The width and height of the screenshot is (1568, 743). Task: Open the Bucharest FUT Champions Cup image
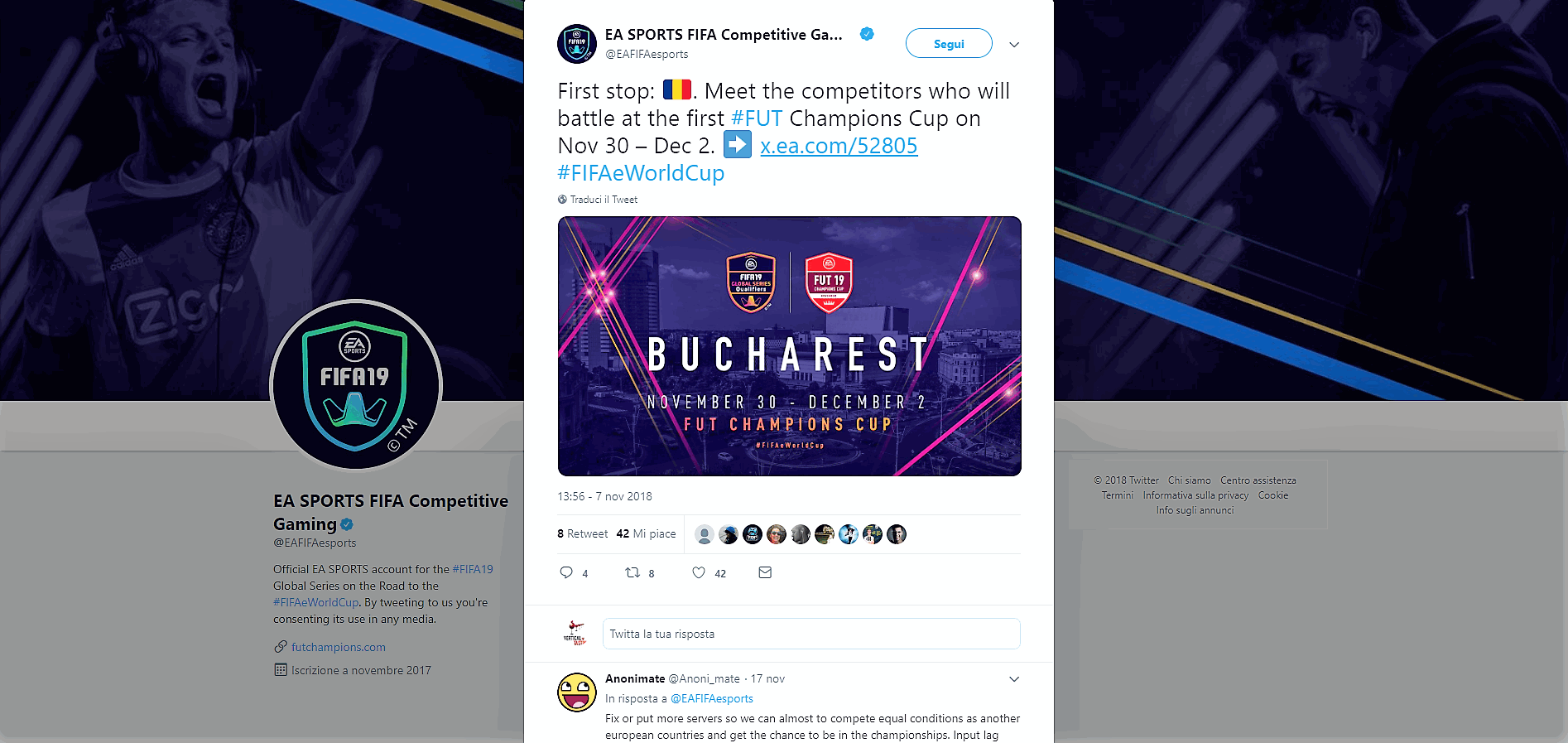[x=790, y=346]
